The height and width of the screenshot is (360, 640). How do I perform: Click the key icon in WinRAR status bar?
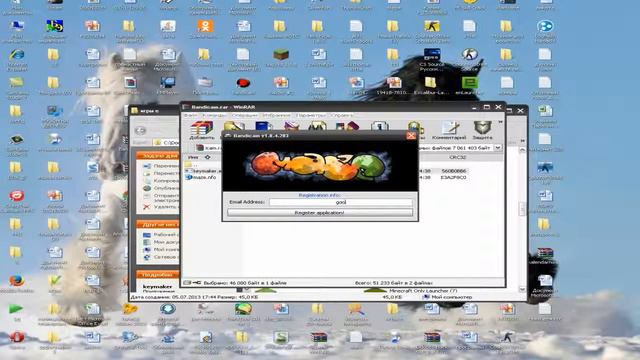coord(197,282)
